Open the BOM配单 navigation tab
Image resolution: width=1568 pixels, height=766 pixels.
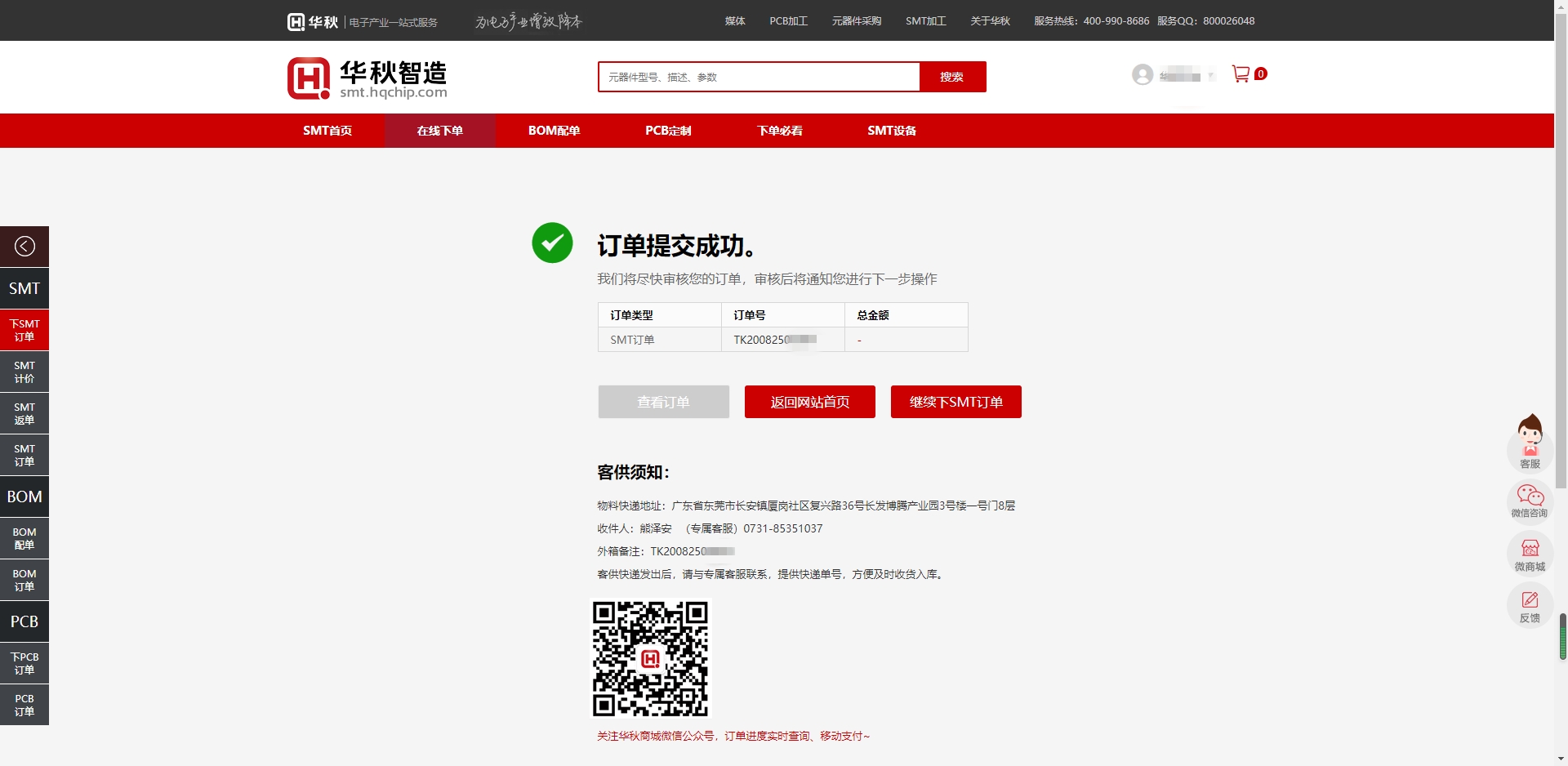(554, 131)
